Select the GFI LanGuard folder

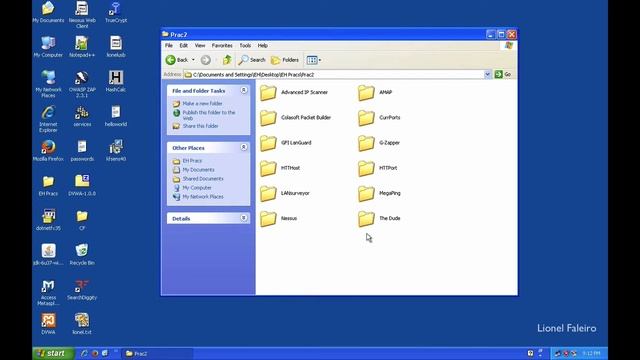286,143
